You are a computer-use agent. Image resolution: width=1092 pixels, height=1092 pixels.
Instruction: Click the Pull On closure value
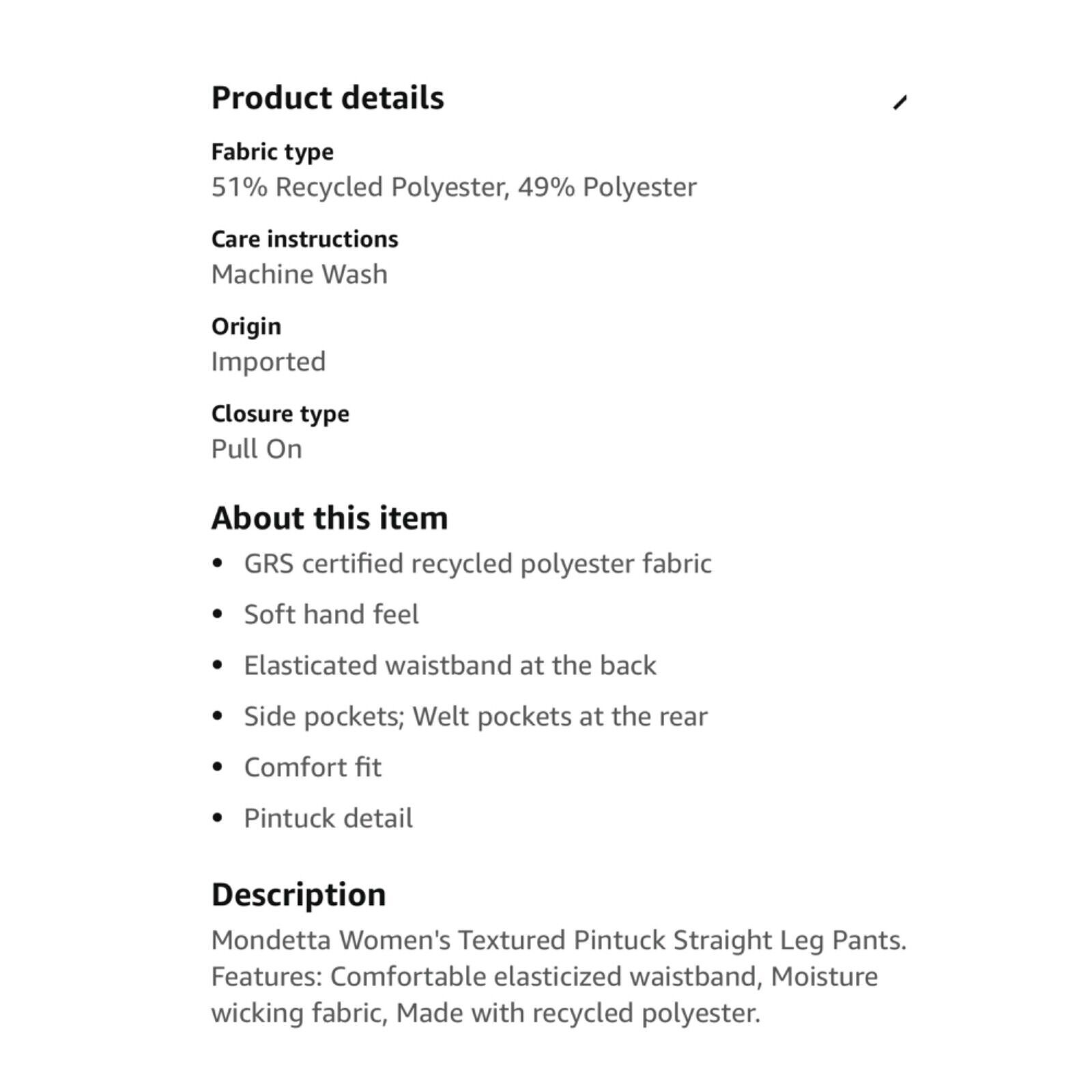(257, 449)
